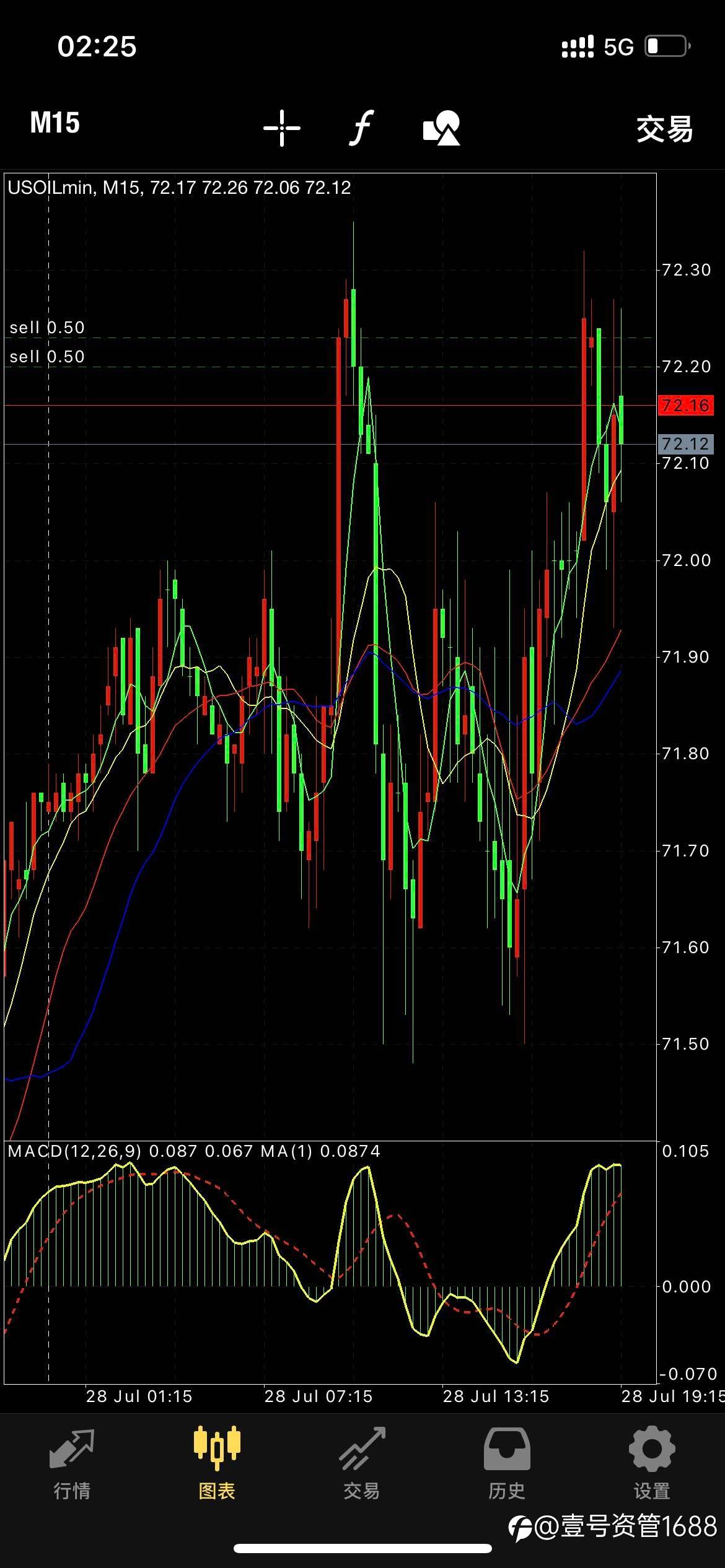The width and height of the screenshot is (725, 1568).
Task: Tap the 72.20 price axis label
Action: (687, 367)
